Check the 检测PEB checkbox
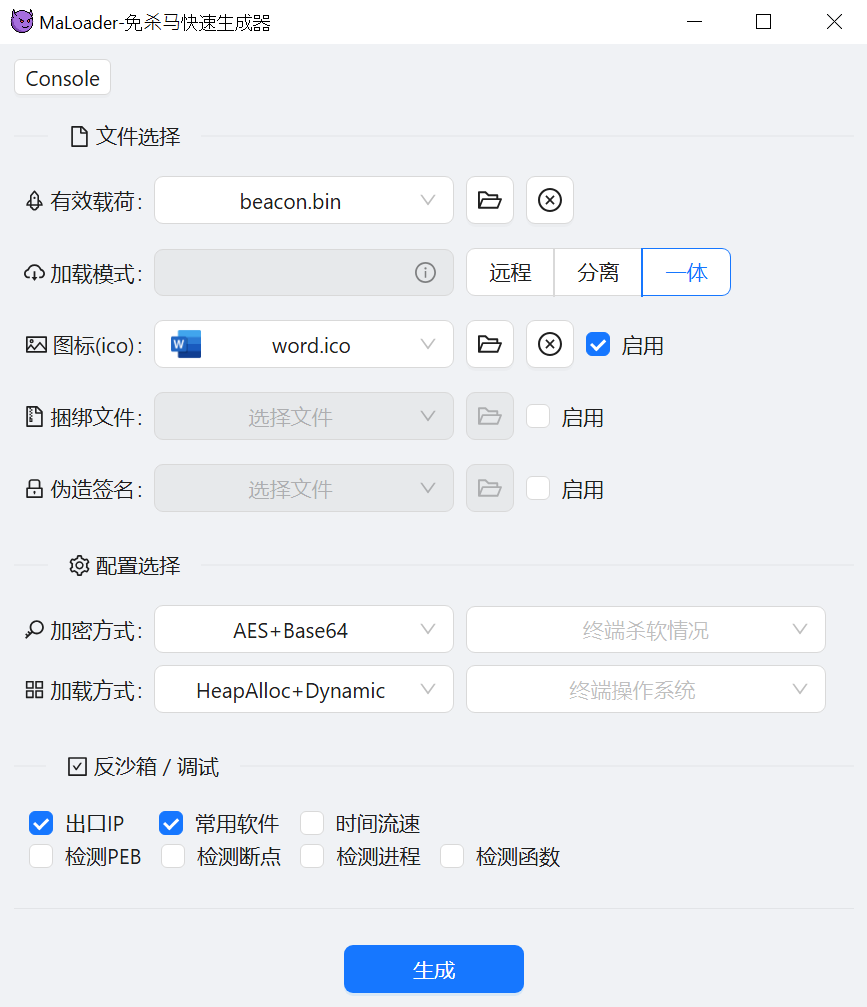The image size is (867, 1007). click(41, 856)
